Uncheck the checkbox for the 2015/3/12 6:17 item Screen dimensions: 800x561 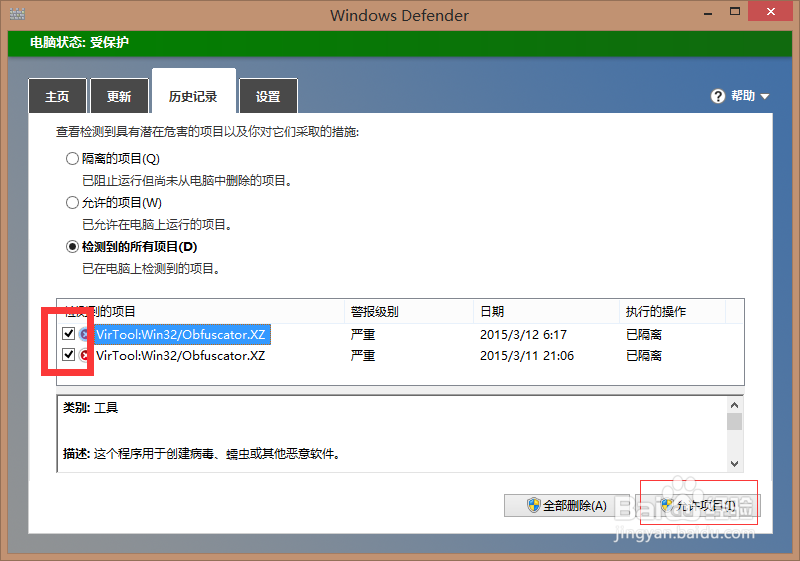point(68,334)
